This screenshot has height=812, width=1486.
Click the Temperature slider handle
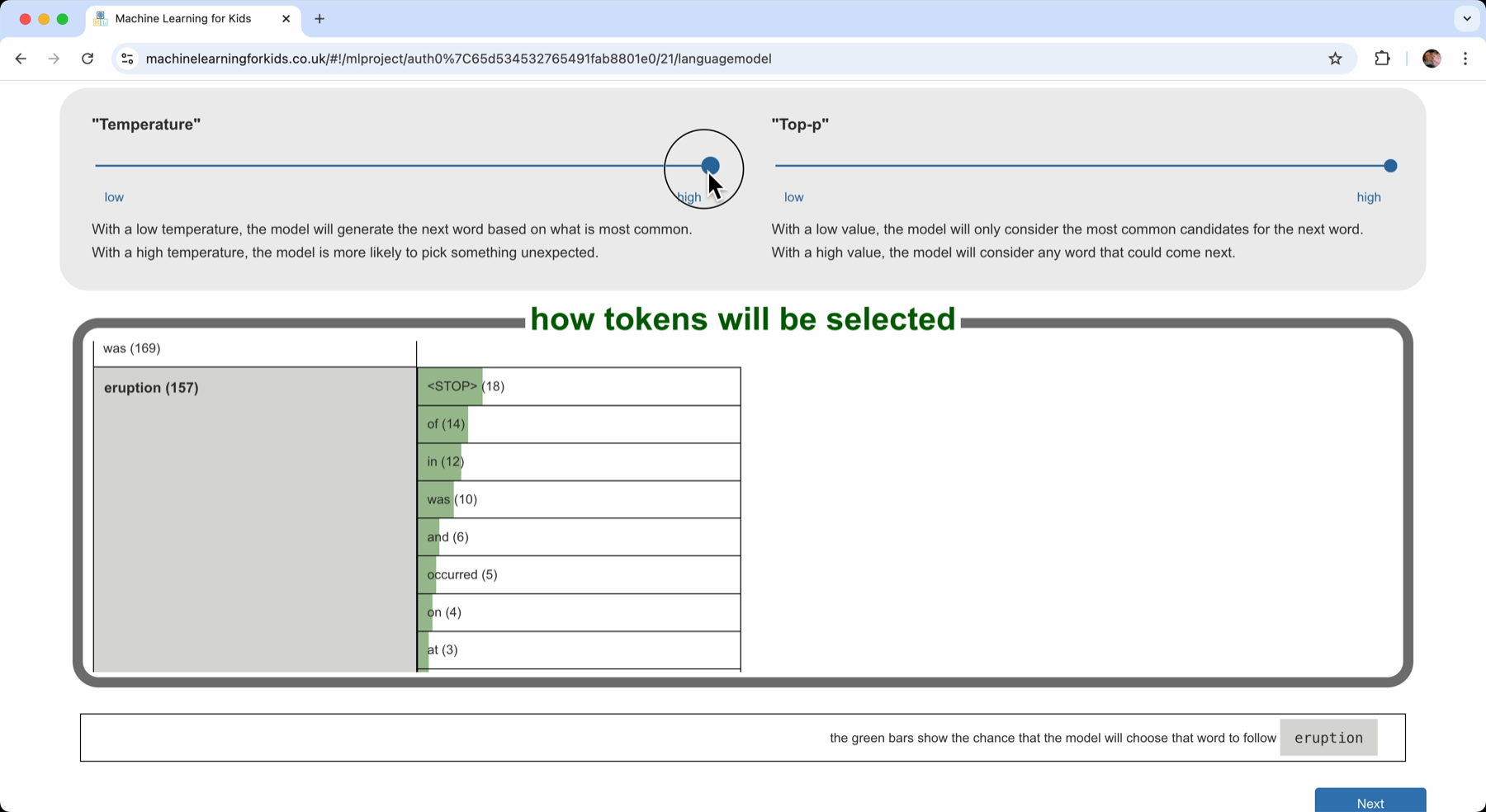710,166
